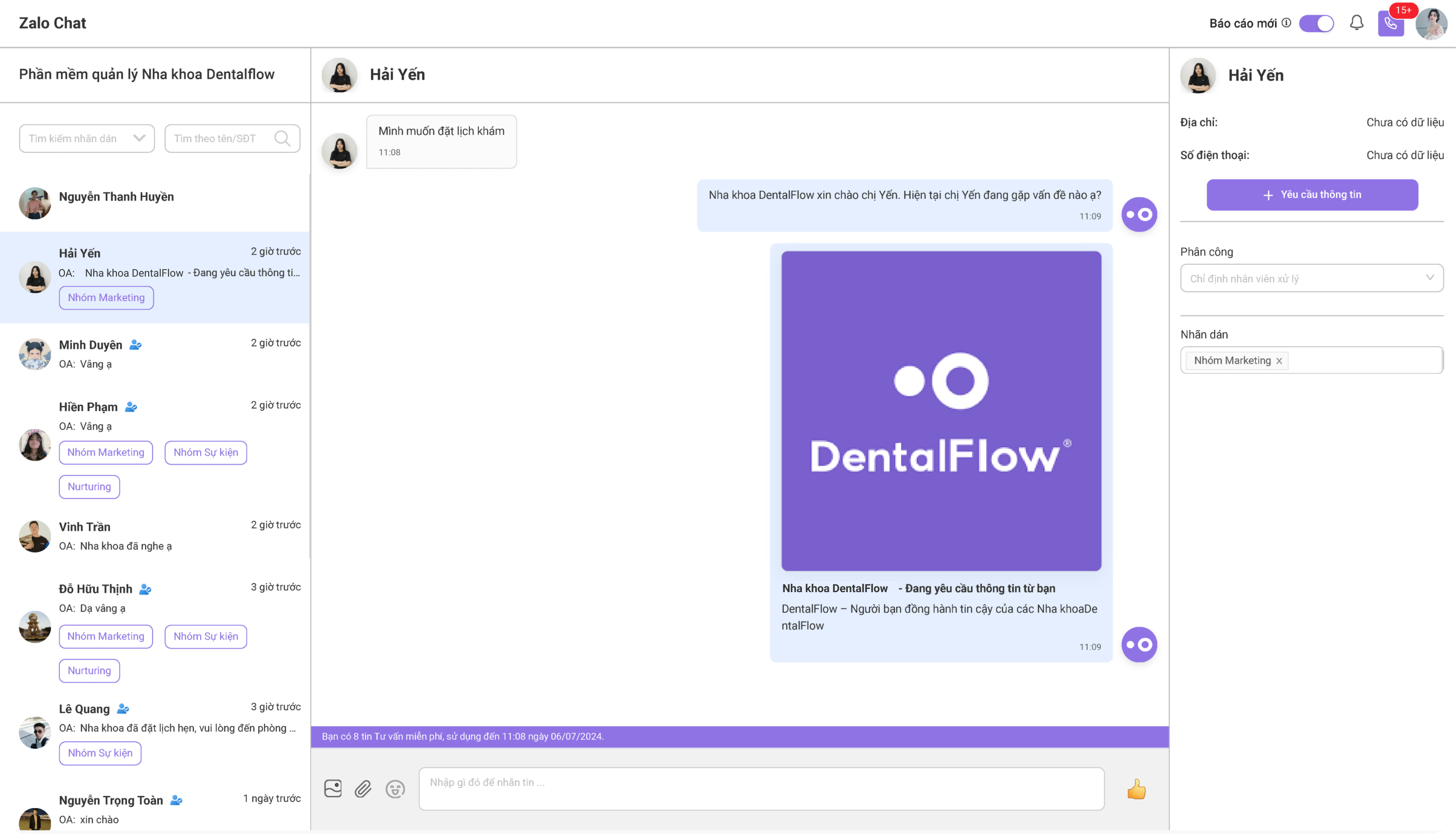Open the user profile avatar in header
Screen dimensions: 1456x834
1431,24
